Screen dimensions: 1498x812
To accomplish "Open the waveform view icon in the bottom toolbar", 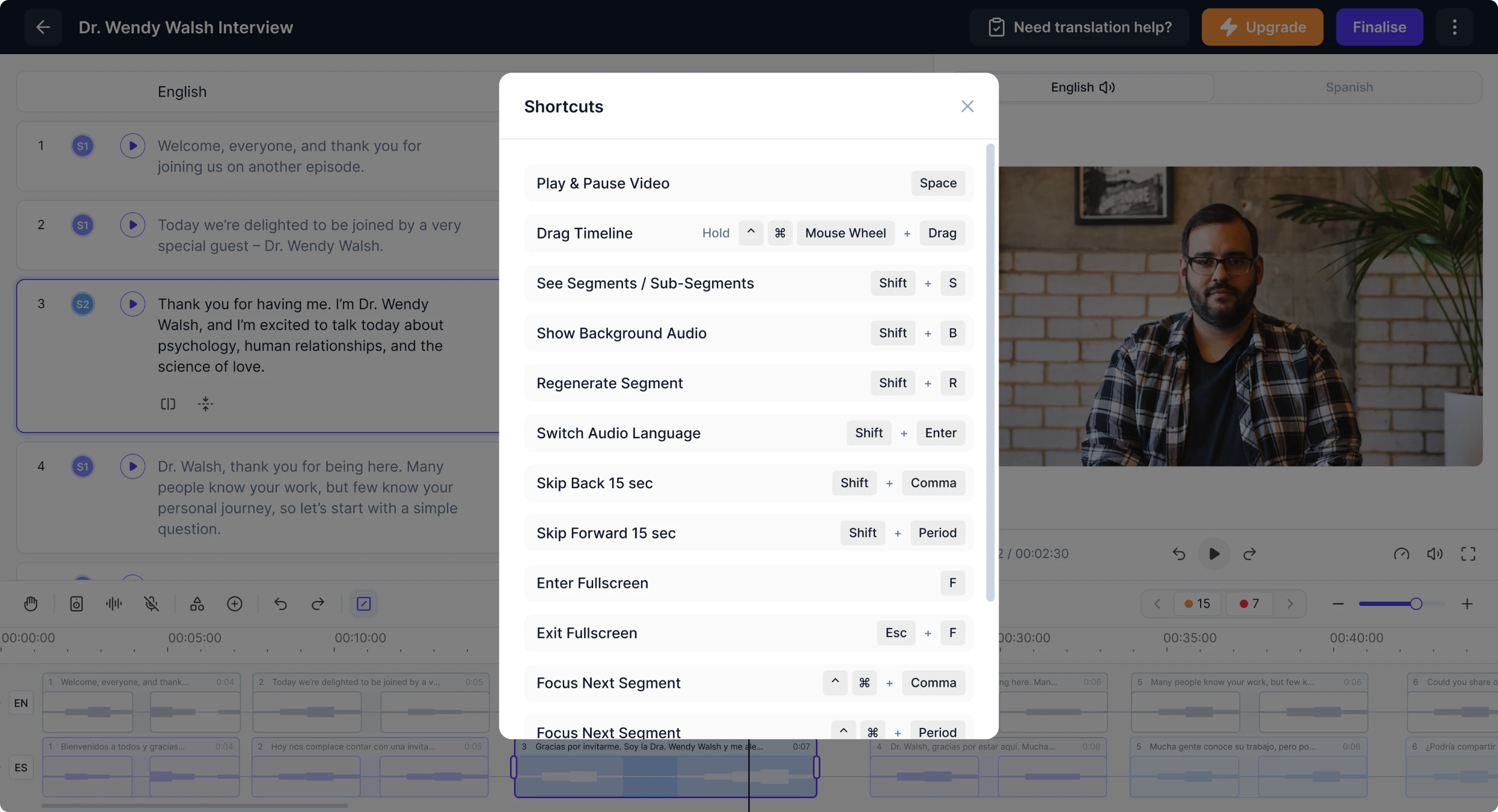I will (x=114, y=604).
